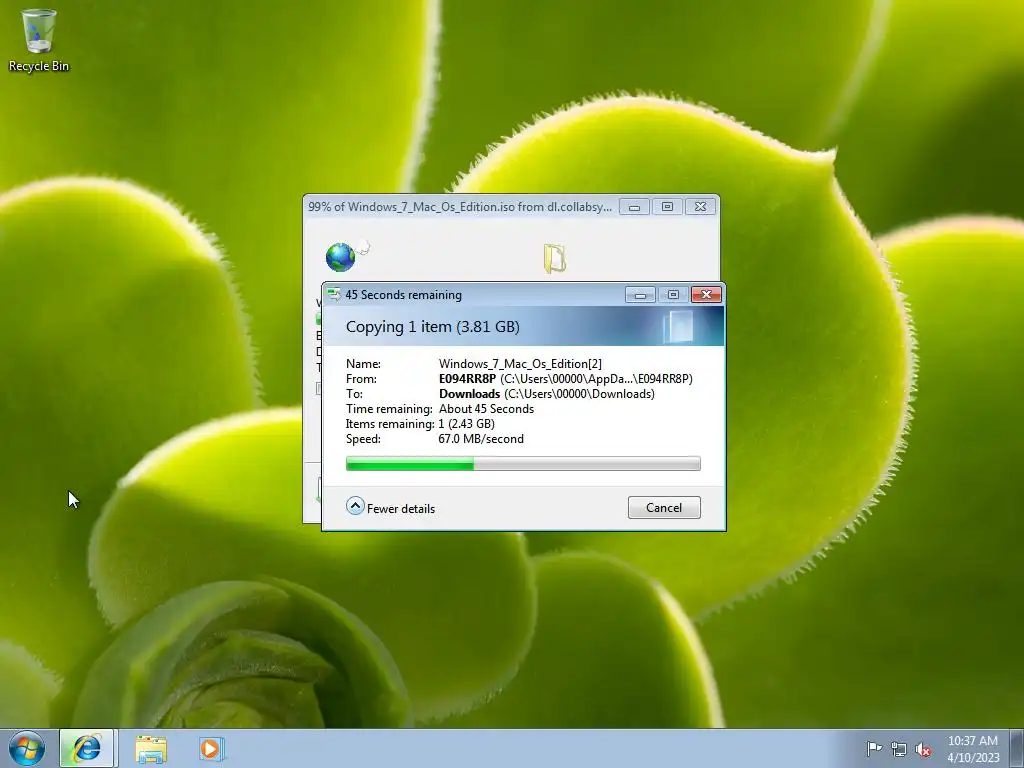Click the Show desktop strip beside the clock
1024x768 pixels.
pos(1016,748)
